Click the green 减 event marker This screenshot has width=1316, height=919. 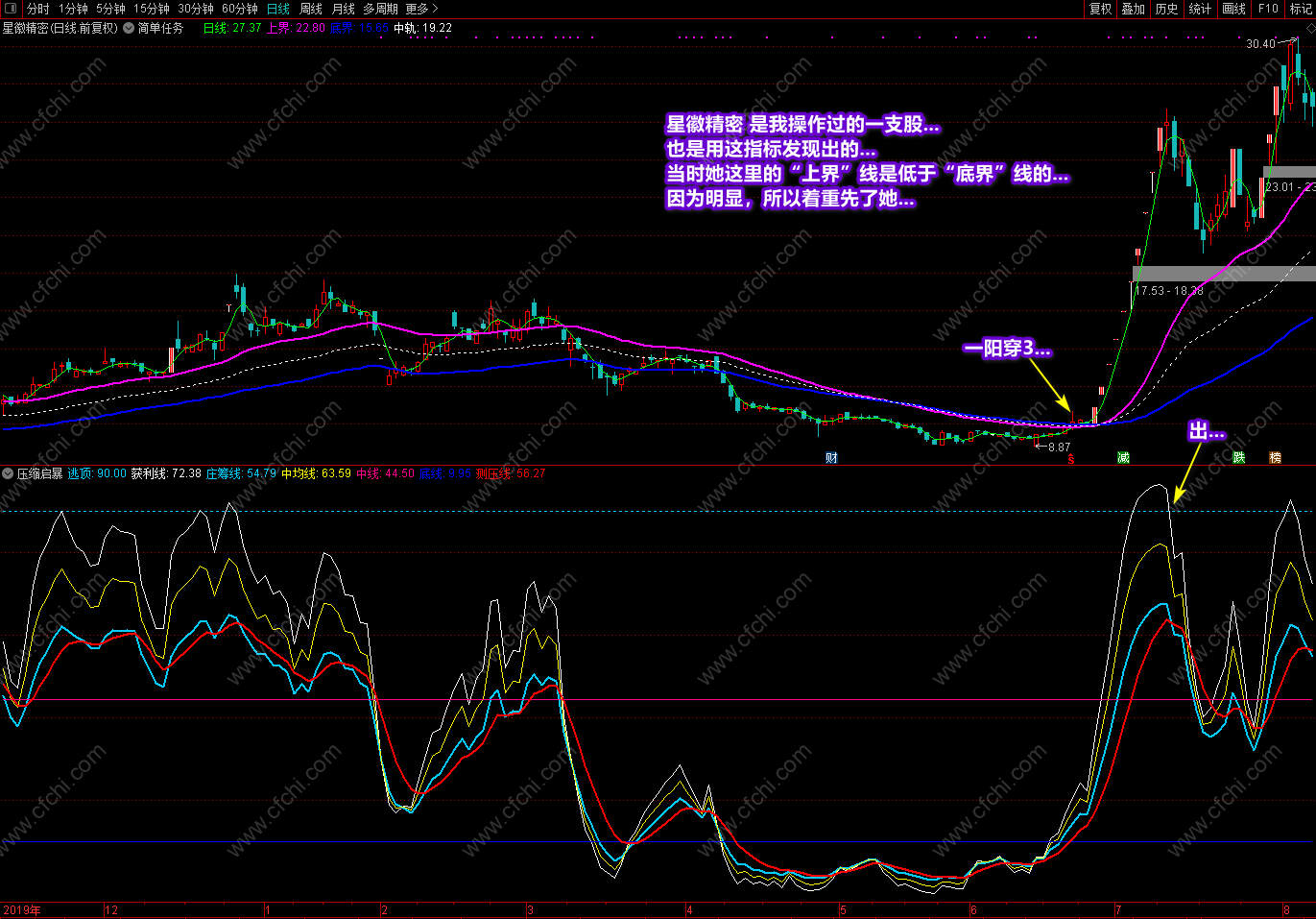click(1123, 458)
